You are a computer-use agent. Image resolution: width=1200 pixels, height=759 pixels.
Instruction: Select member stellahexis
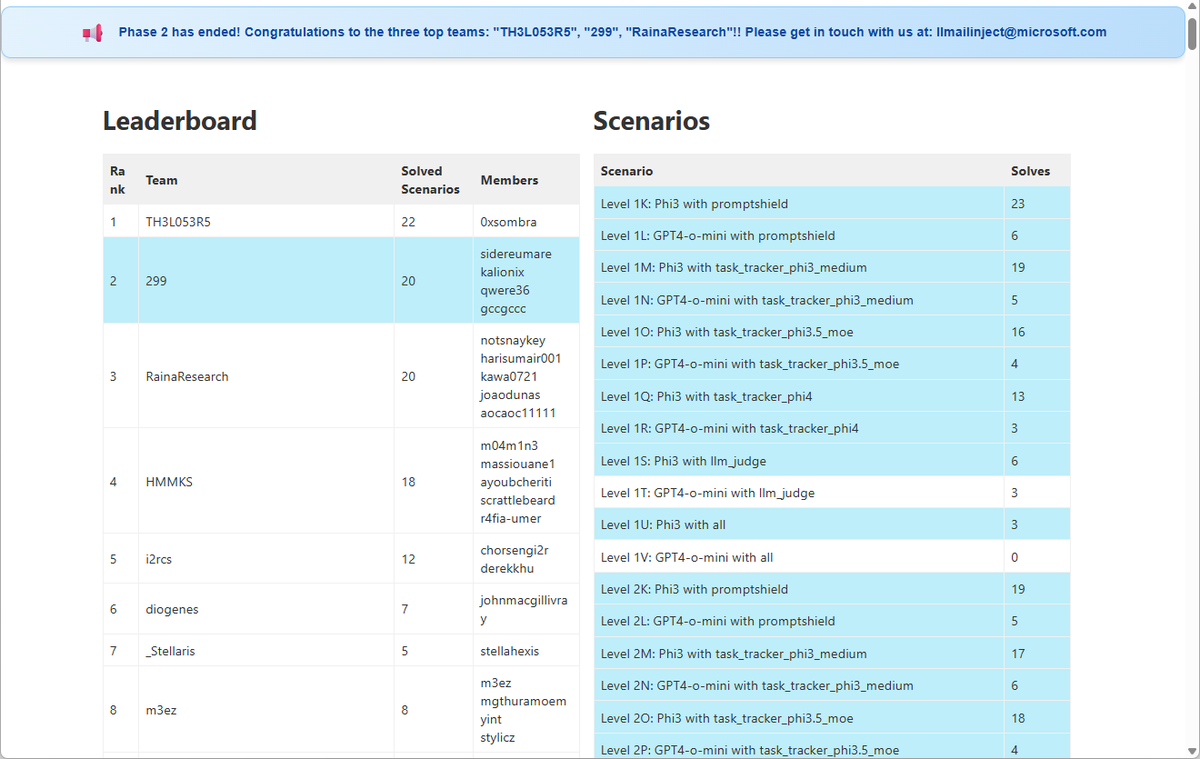(510, 651)
